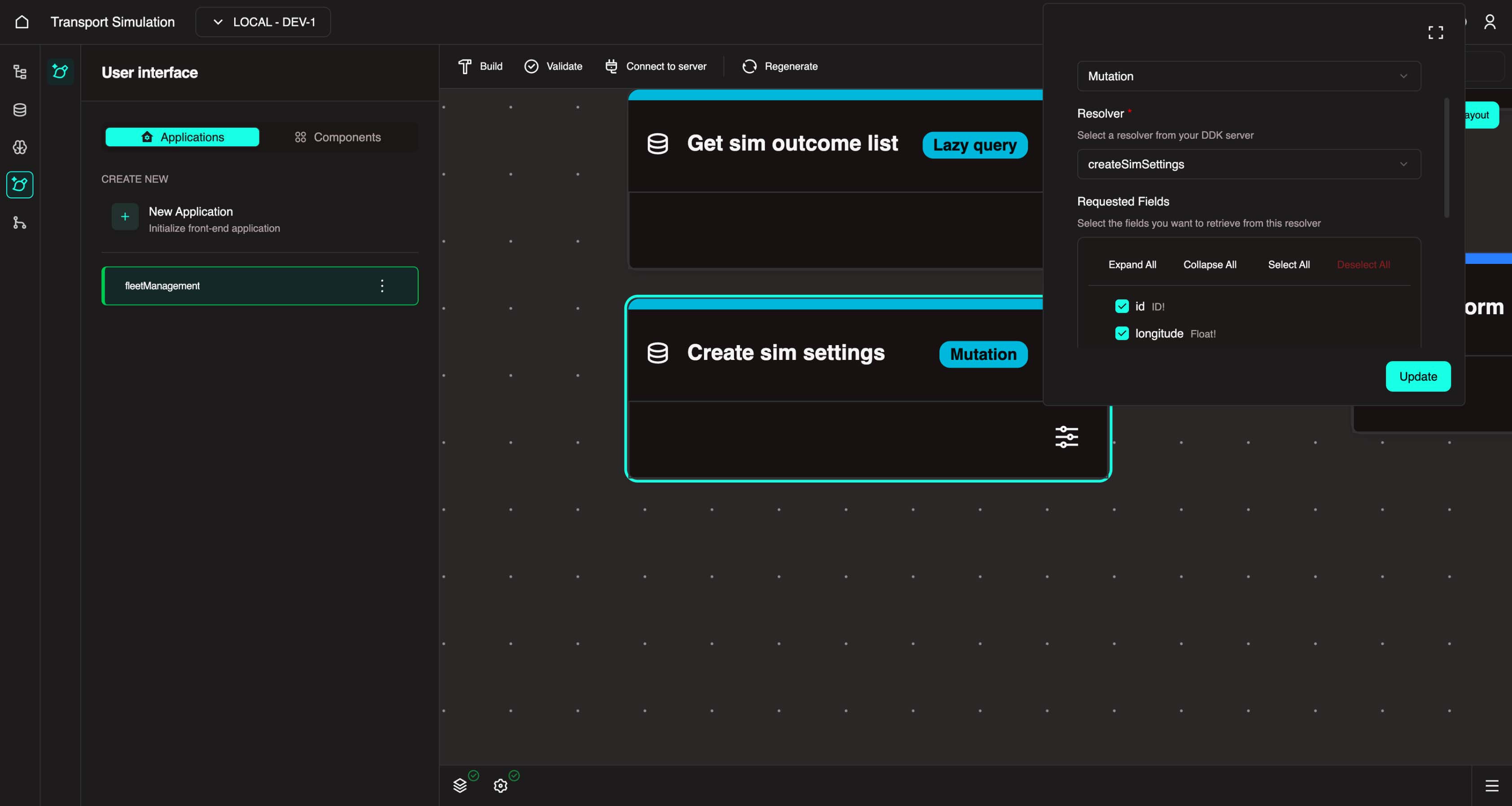Click the User interface panel header icon
The image size is (1512, 806).
[60, 72]
